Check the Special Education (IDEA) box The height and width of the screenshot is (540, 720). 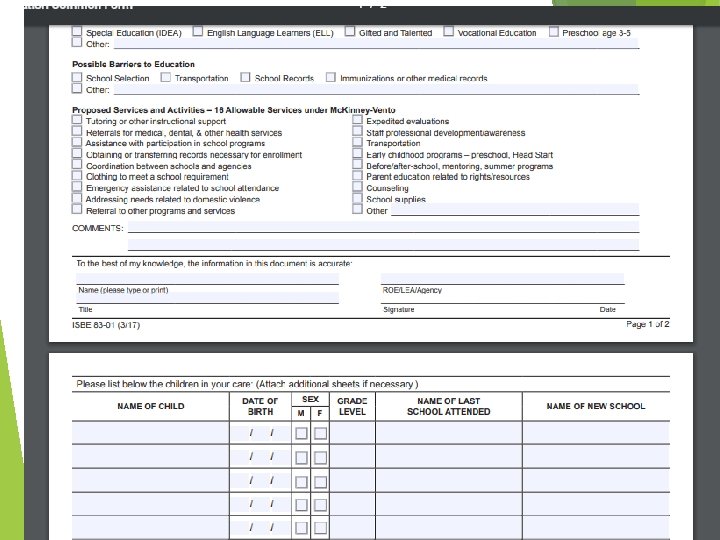pyautogui.click(x=77, y=31)
